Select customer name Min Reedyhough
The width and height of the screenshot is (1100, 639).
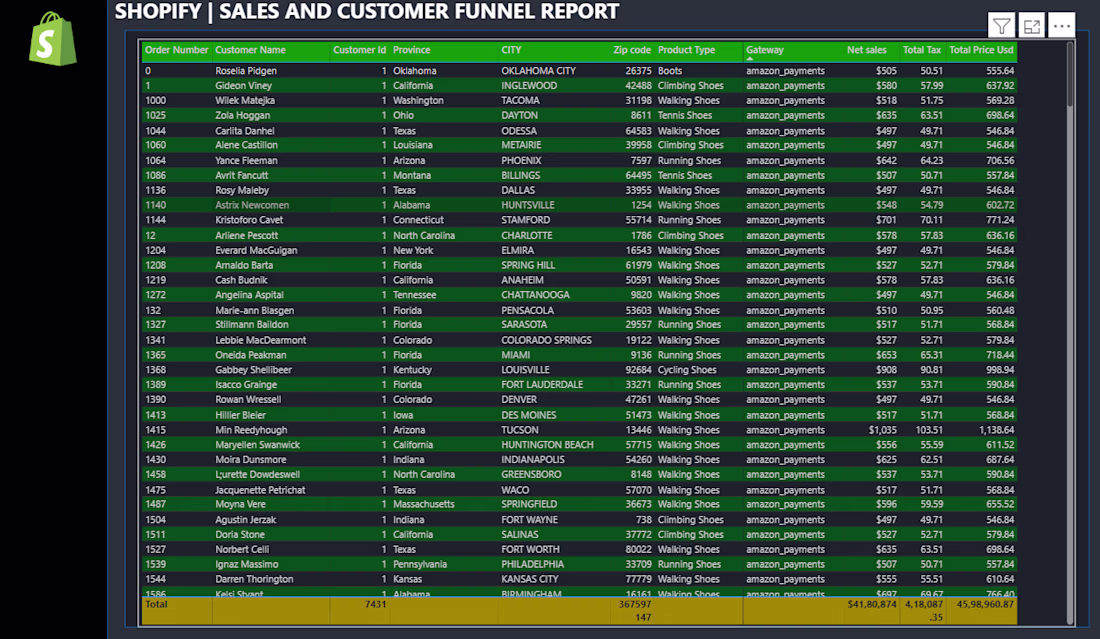251,430
